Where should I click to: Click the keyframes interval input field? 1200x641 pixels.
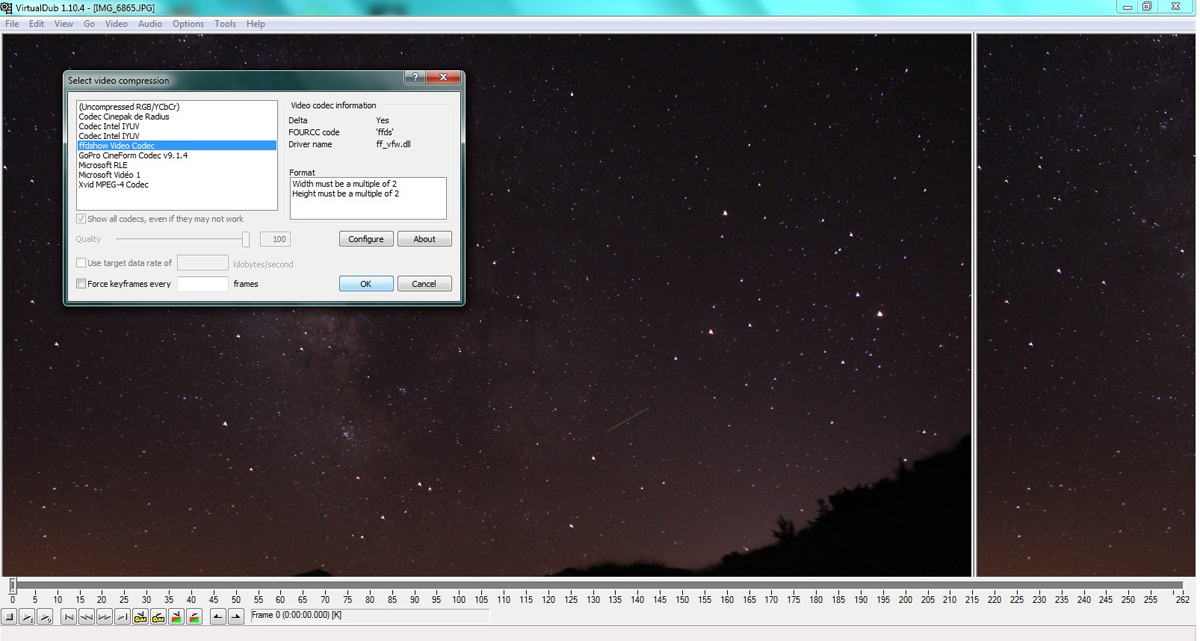point(203,284)
